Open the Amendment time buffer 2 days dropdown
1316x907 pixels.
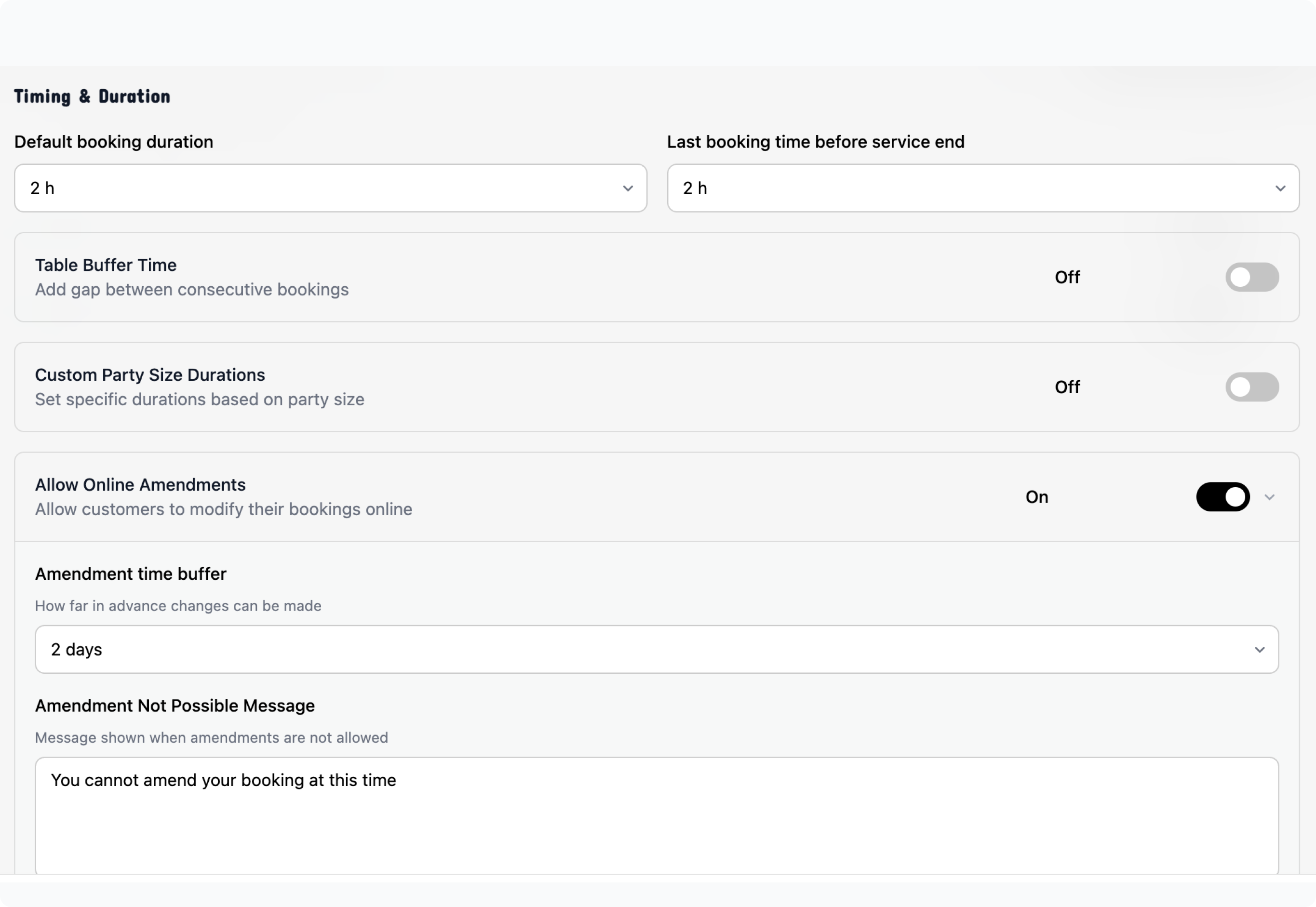[657, 650]
